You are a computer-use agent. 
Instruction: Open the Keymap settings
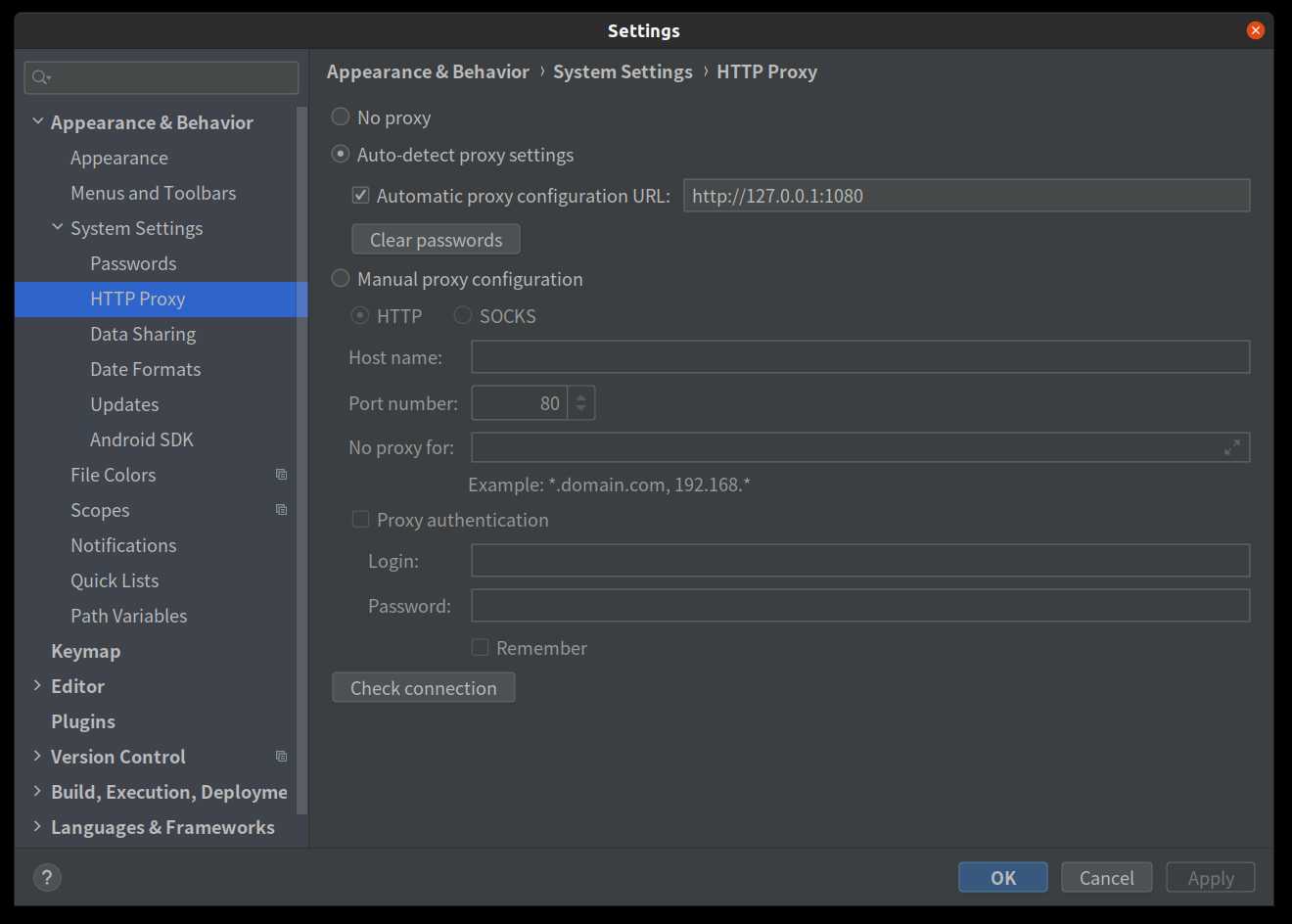tap(86, 651)
